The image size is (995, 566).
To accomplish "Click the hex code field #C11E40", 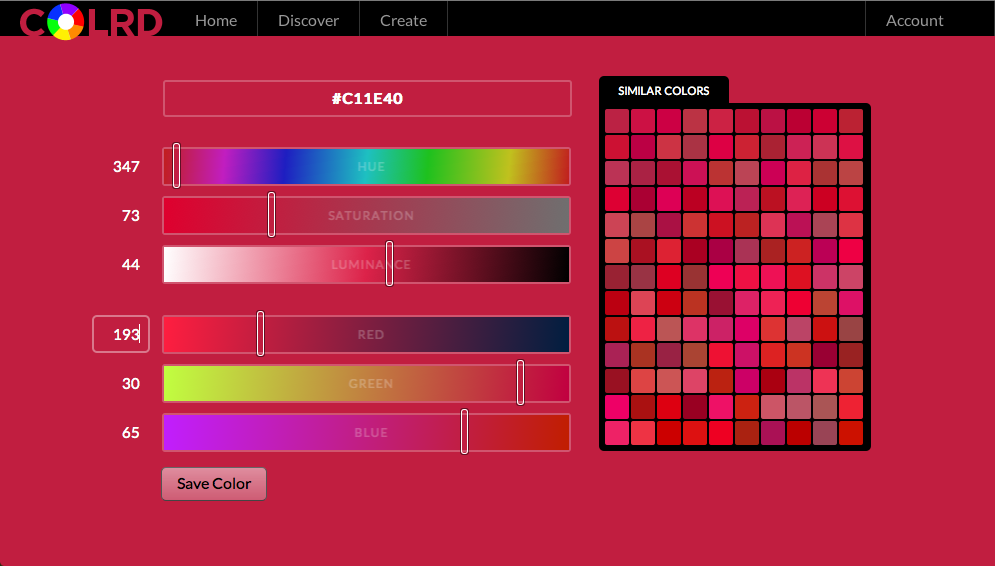I will (367, 99).
